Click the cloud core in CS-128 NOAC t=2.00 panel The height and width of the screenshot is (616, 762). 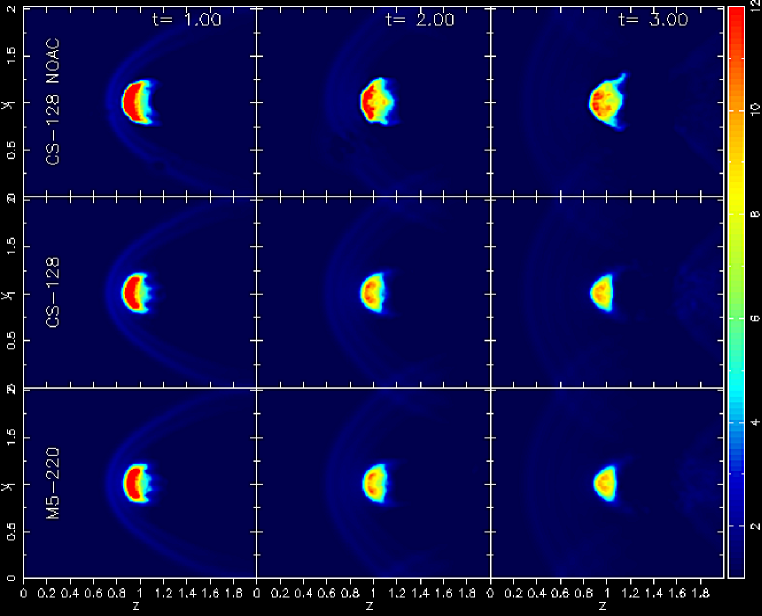[x=378, y=102]
